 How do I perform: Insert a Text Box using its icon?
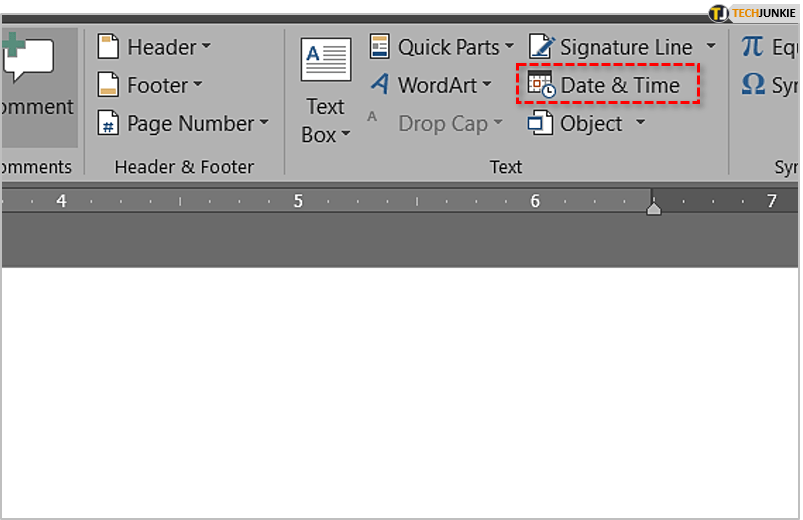click(x=325, y=62)
